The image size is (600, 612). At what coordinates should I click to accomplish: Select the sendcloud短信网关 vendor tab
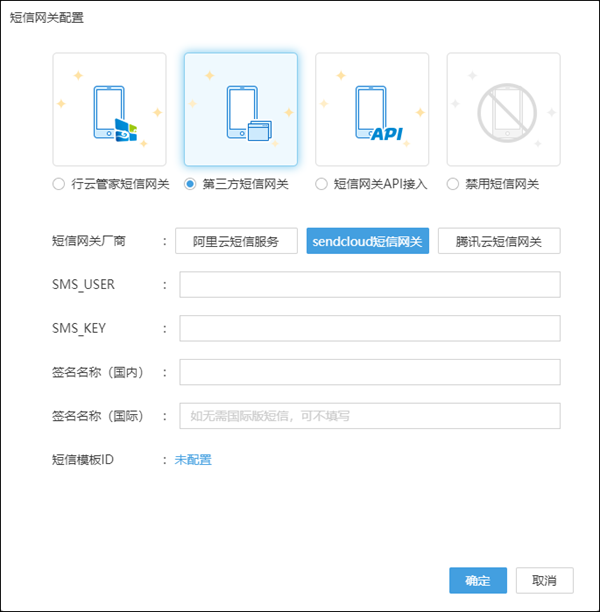(x=368, y=241)
